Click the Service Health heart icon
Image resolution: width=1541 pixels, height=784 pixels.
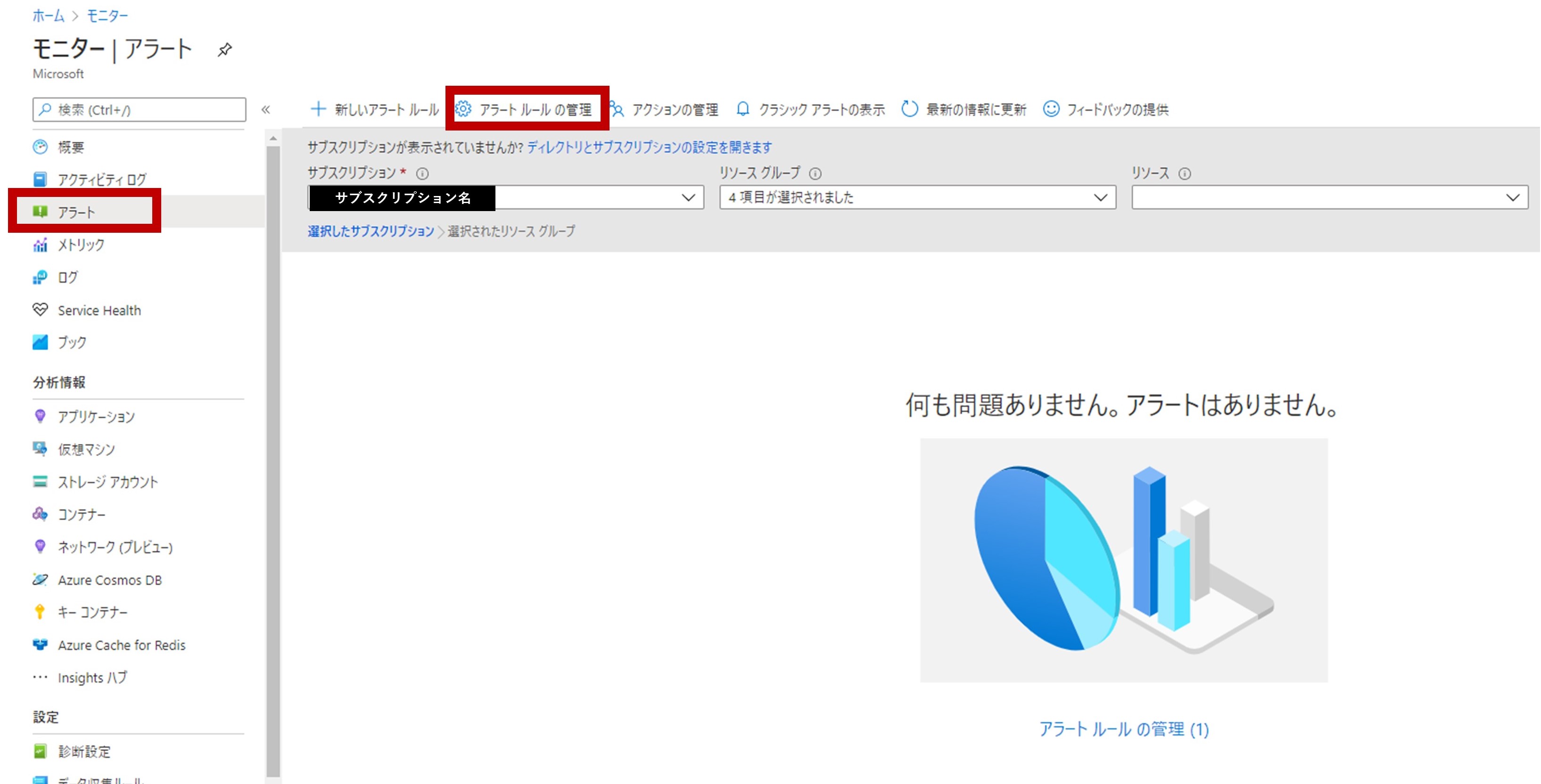(40, 310)
